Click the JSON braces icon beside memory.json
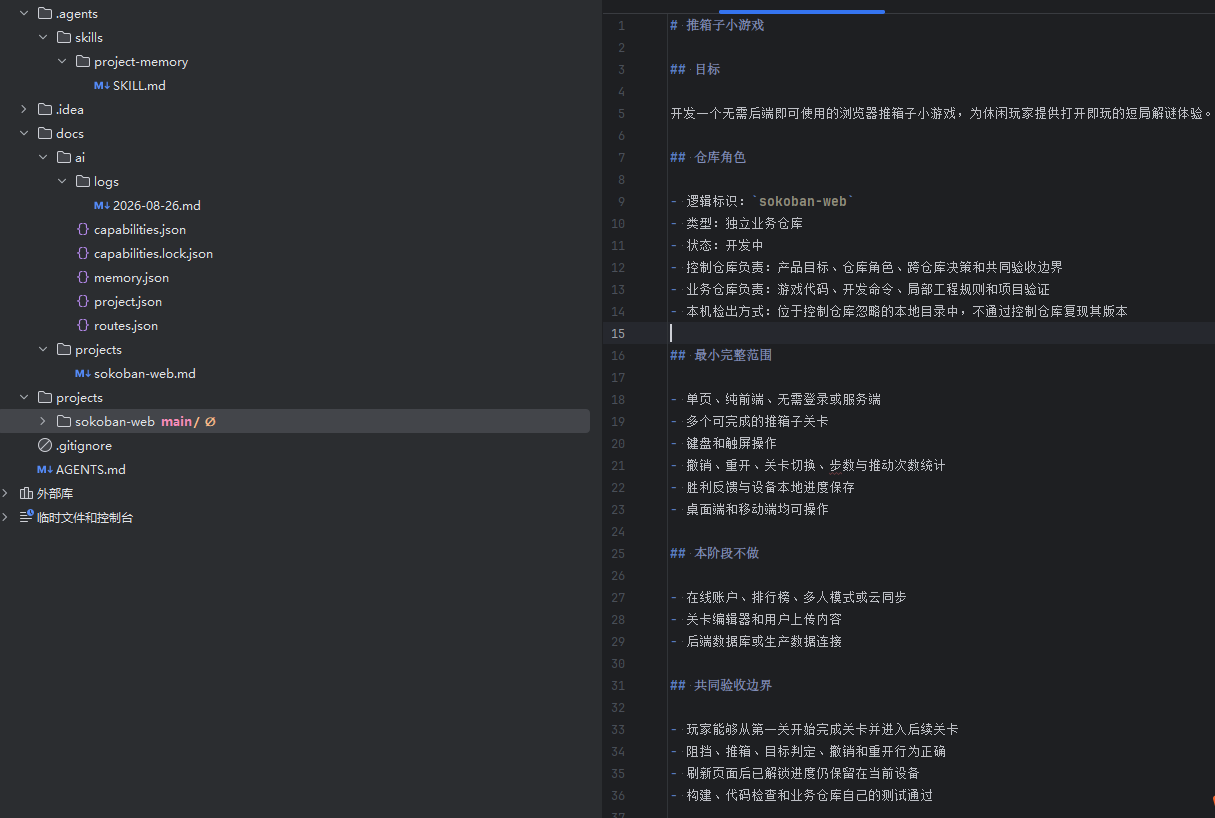The image size is (1215, 818). pos(83,277)
